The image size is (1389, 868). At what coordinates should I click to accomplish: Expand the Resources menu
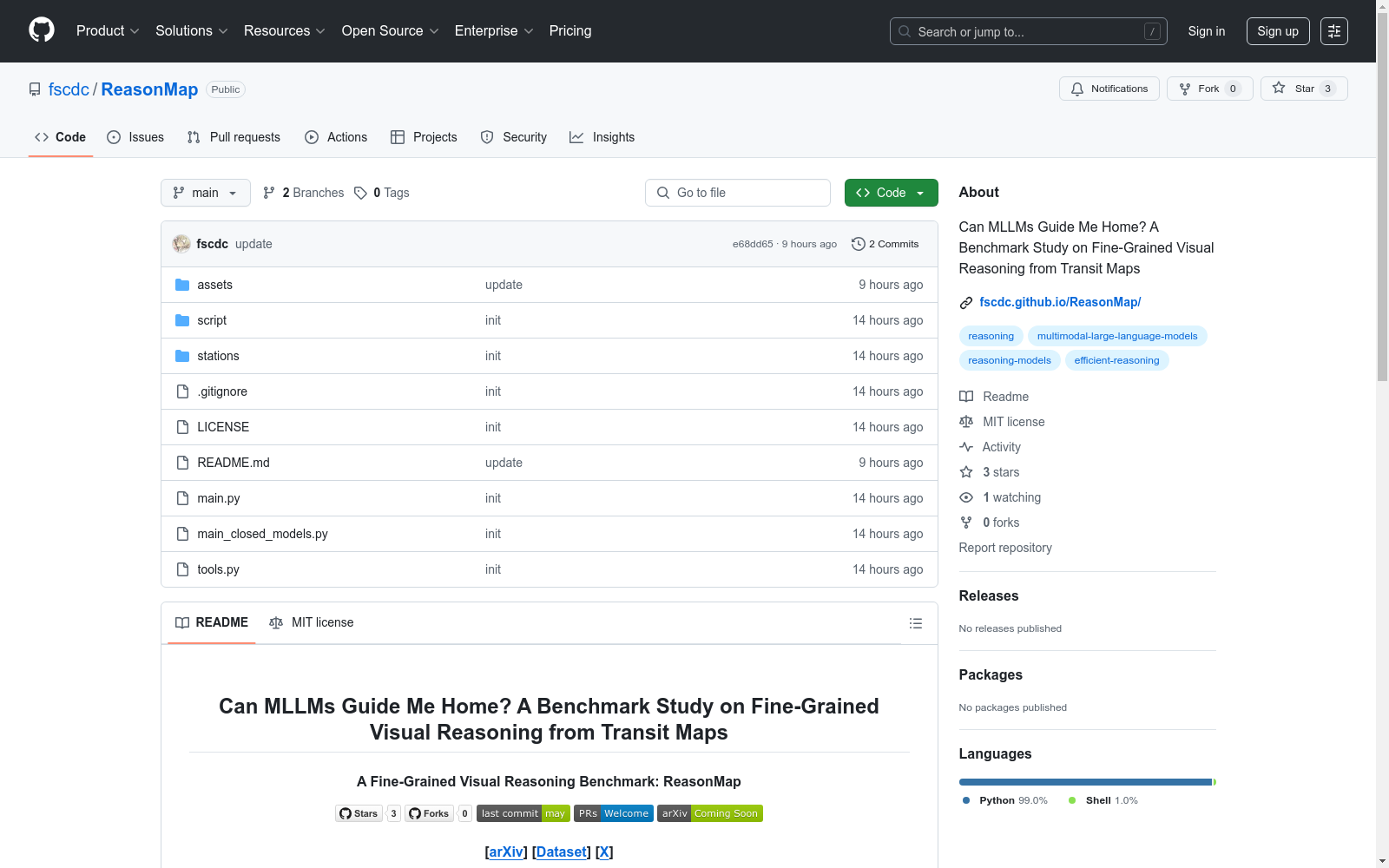click(x=285, y=31)
